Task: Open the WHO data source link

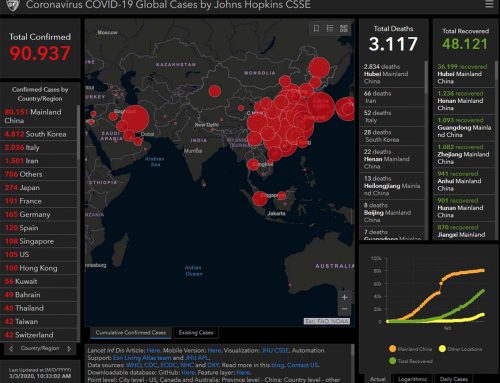Action: pos(134,365)
